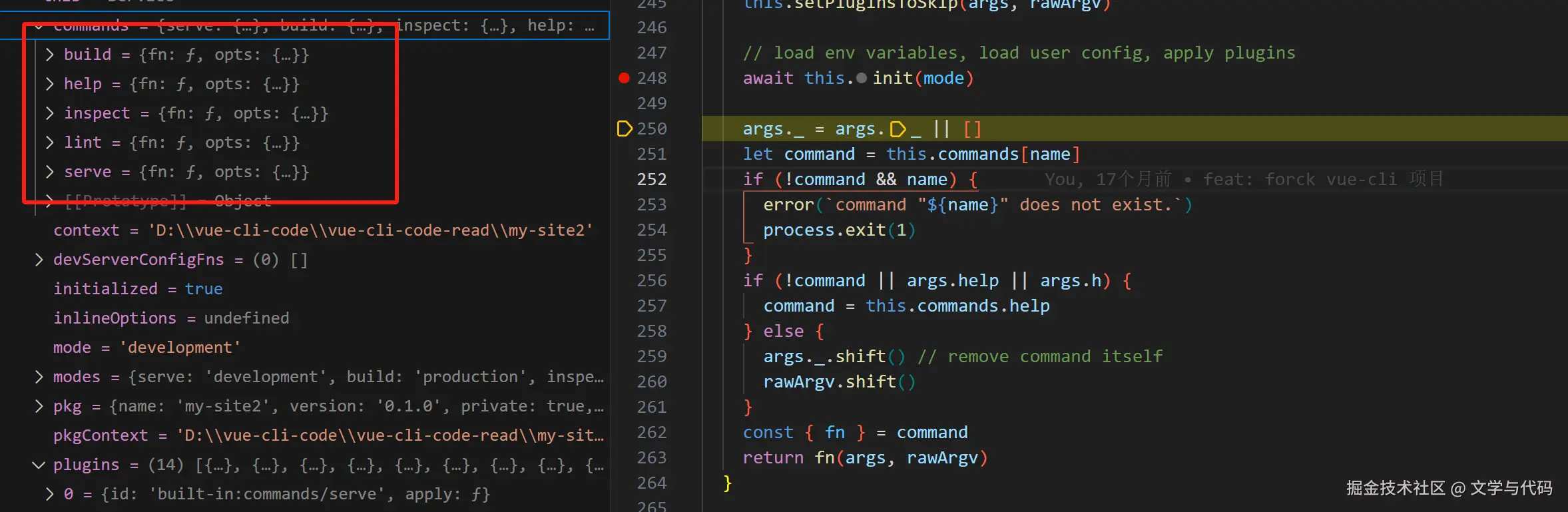The height and width of the screenshot is (512, 1568).
Task: Click the git blame annotation on line 252
Action: [1244, 180]
